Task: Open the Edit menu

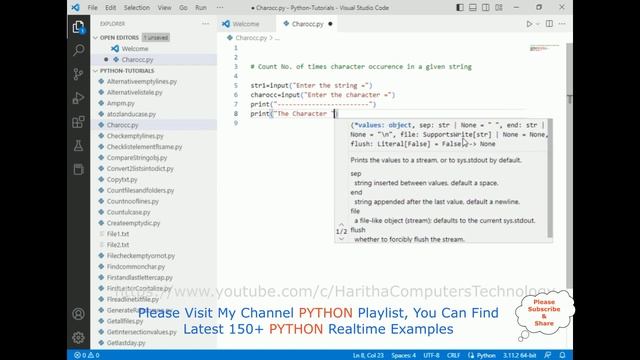Action: coord(110,8)
